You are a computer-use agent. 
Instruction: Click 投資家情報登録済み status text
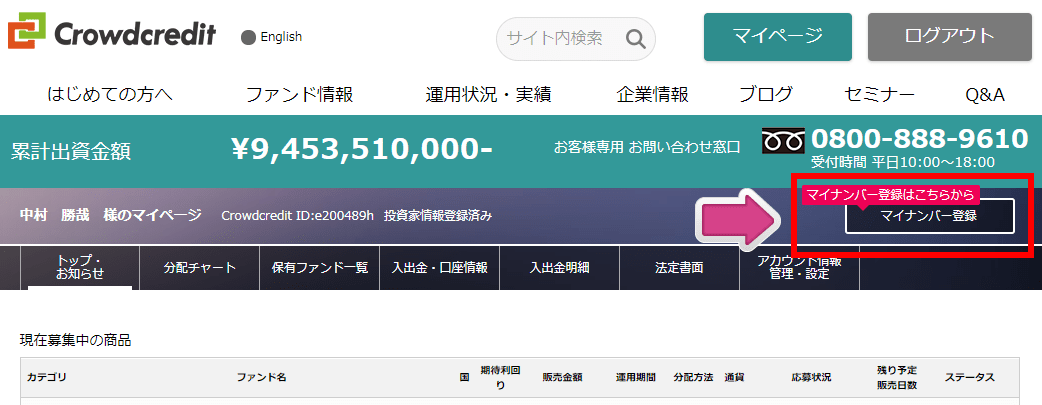[x=438, y=215]
